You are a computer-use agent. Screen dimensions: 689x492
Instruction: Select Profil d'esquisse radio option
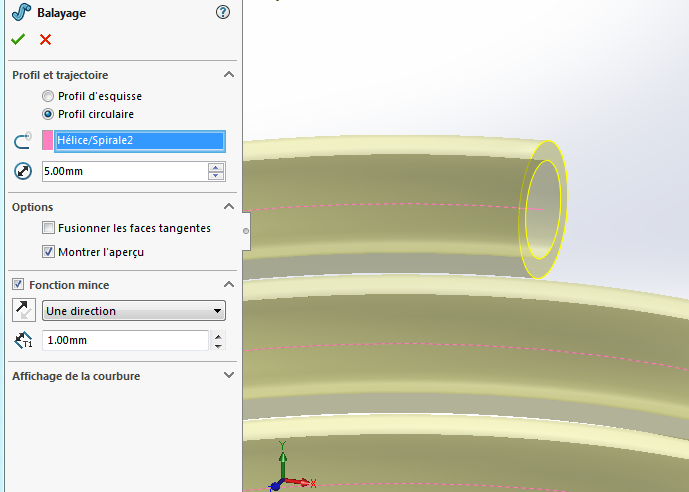click(x=48, y=96)
